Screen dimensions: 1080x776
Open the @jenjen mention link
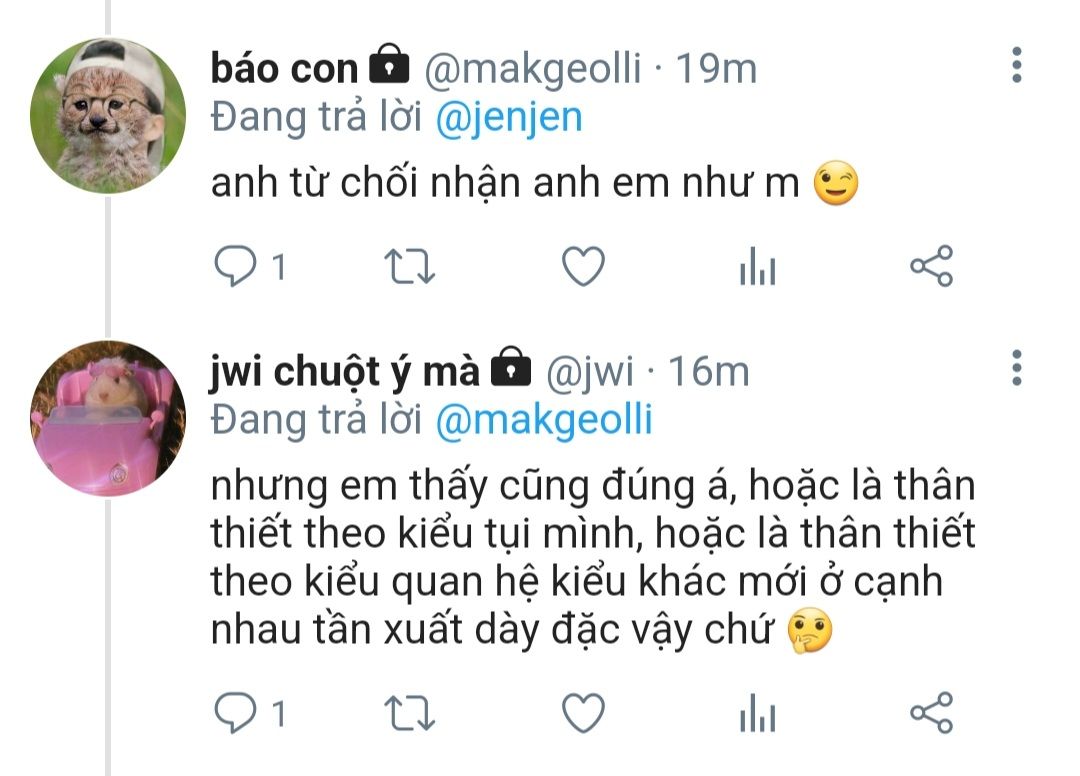(x=509, y=118)
